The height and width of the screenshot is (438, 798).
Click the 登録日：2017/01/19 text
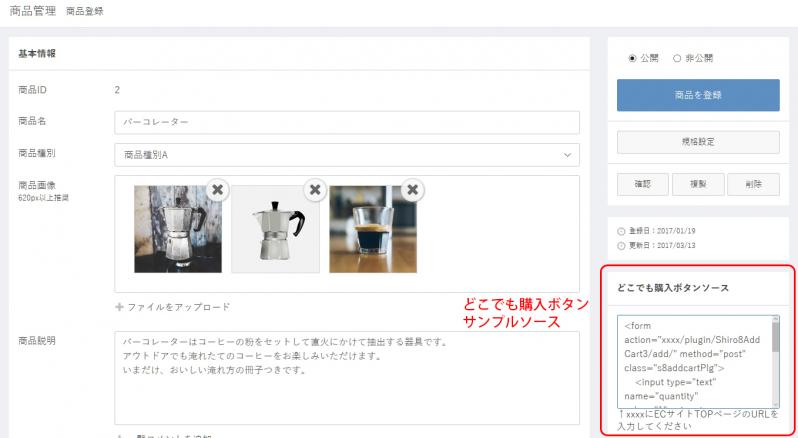(x=662, y=231)
